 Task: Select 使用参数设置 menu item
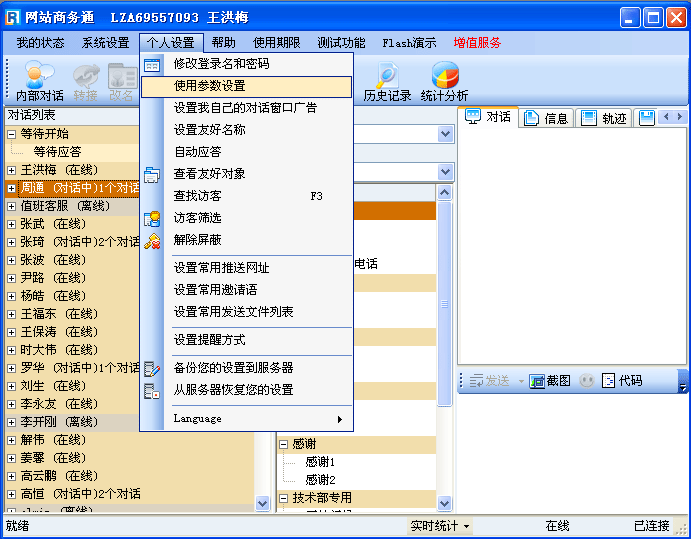pos(209,86)
